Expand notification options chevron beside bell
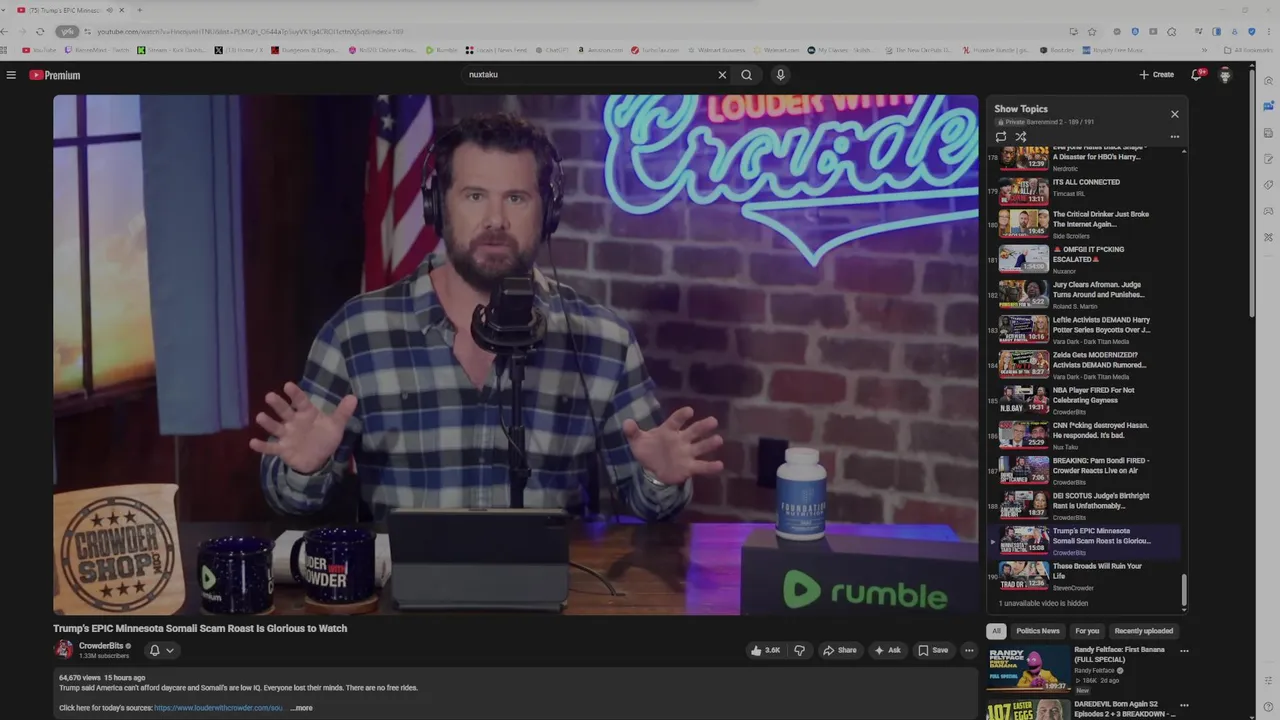The width and height of the screenshot is (1280, 720). point(170,650)
